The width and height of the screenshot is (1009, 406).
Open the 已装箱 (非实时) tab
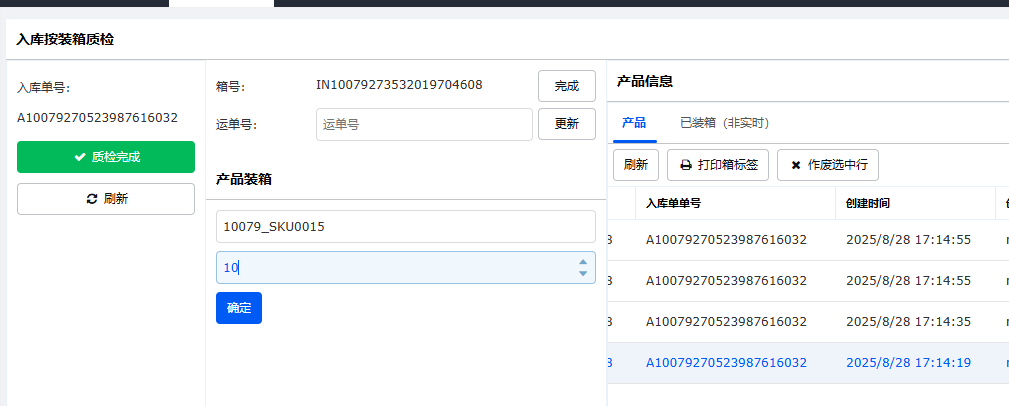(724, 123)
